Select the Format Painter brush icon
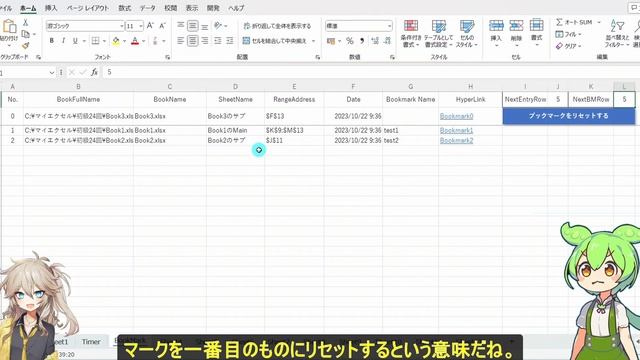The image size is (640, 360). click(26, 45)
